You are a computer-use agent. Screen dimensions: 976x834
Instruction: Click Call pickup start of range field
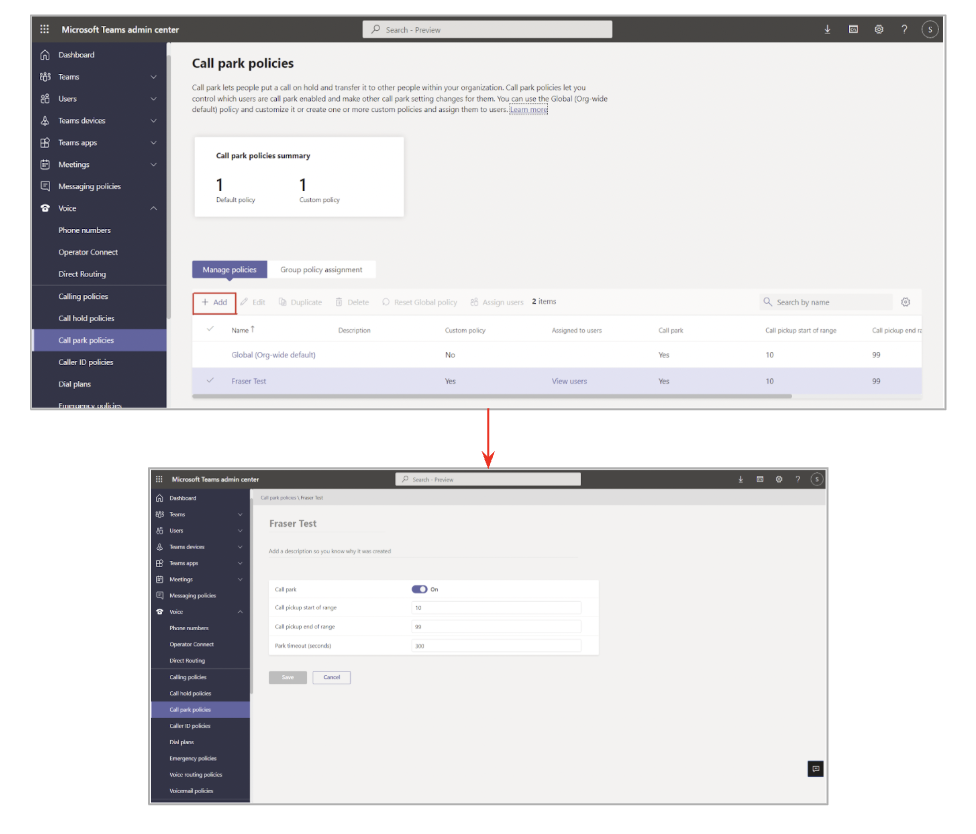496,607
